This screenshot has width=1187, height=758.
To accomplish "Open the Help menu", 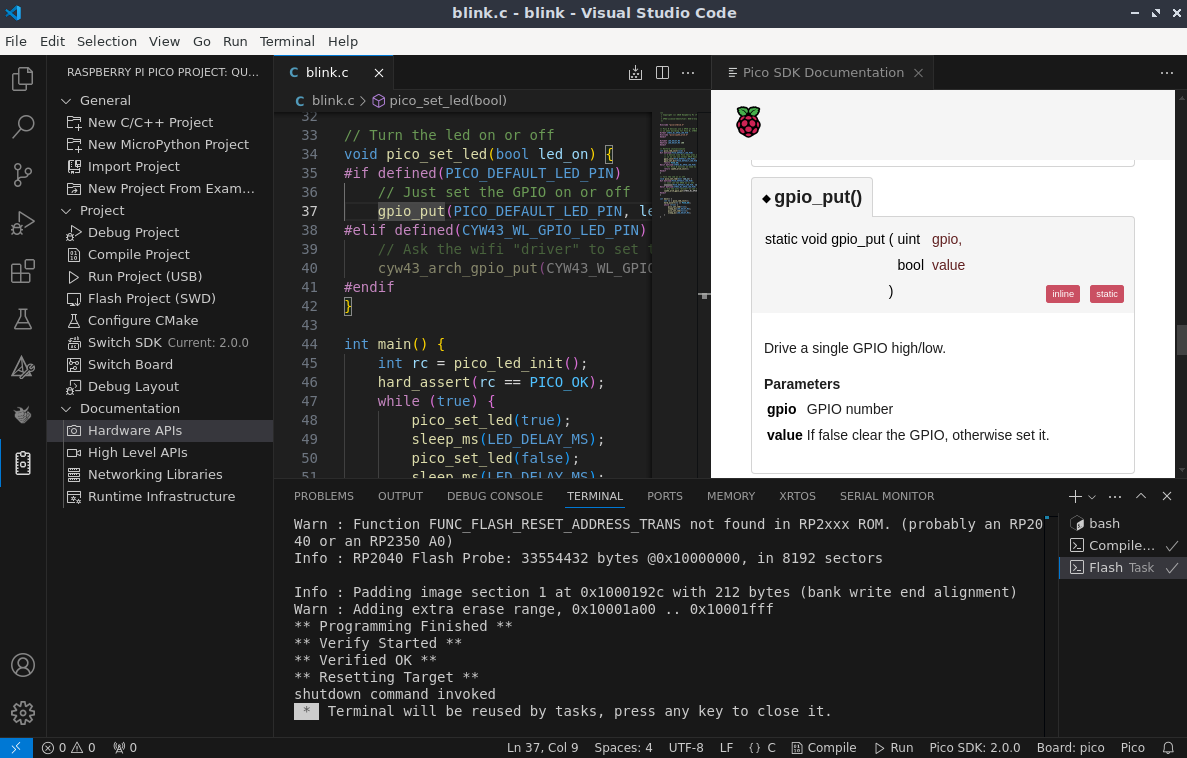I will click(343, 42).
